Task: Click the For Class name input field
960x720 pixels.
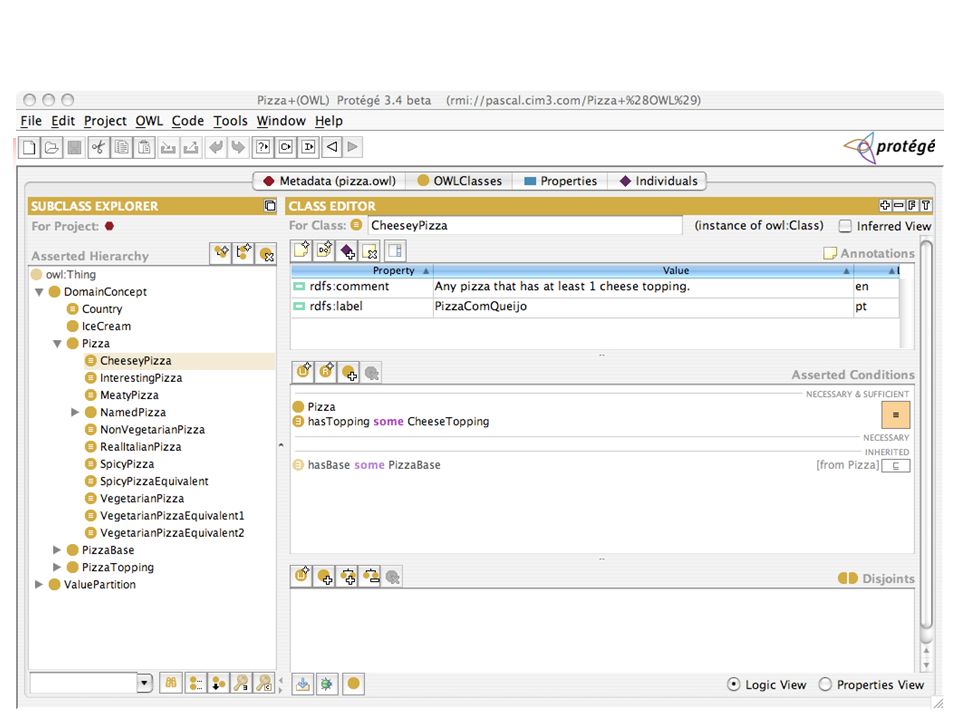Action: [x=525, y=225]
